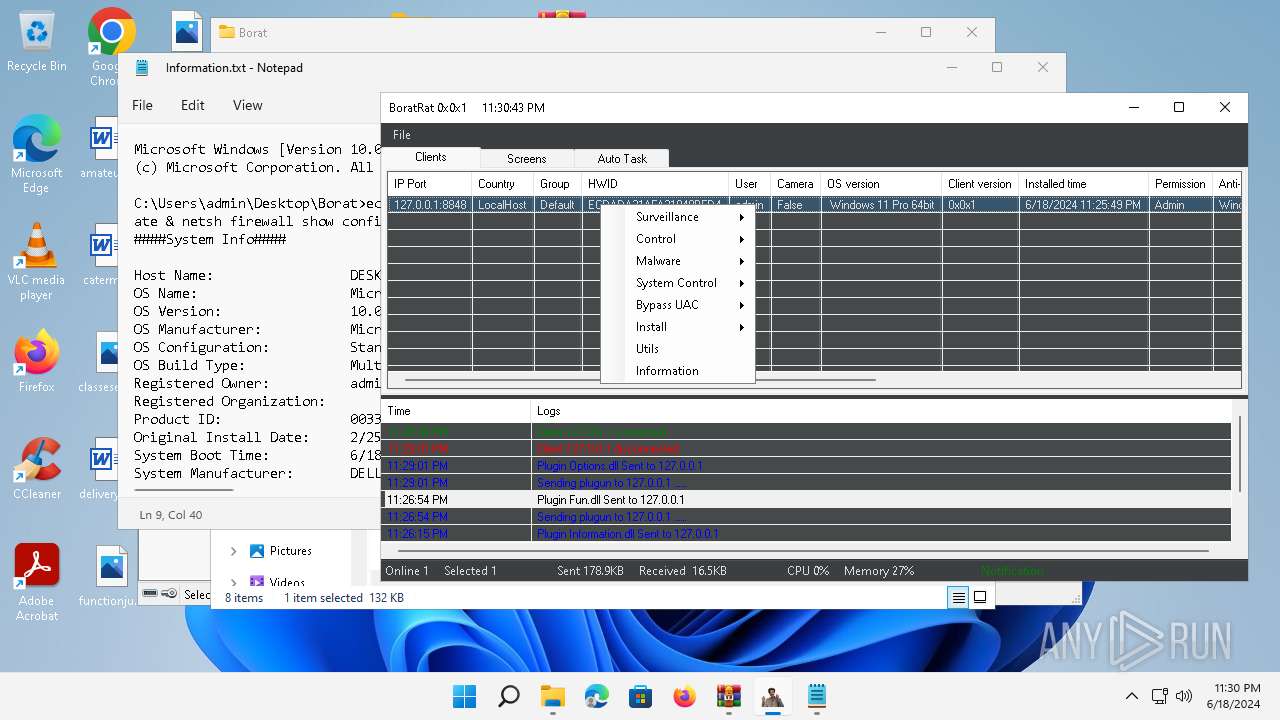
Task: Open WinRAR from the taskbar
Action: (728, 696)
